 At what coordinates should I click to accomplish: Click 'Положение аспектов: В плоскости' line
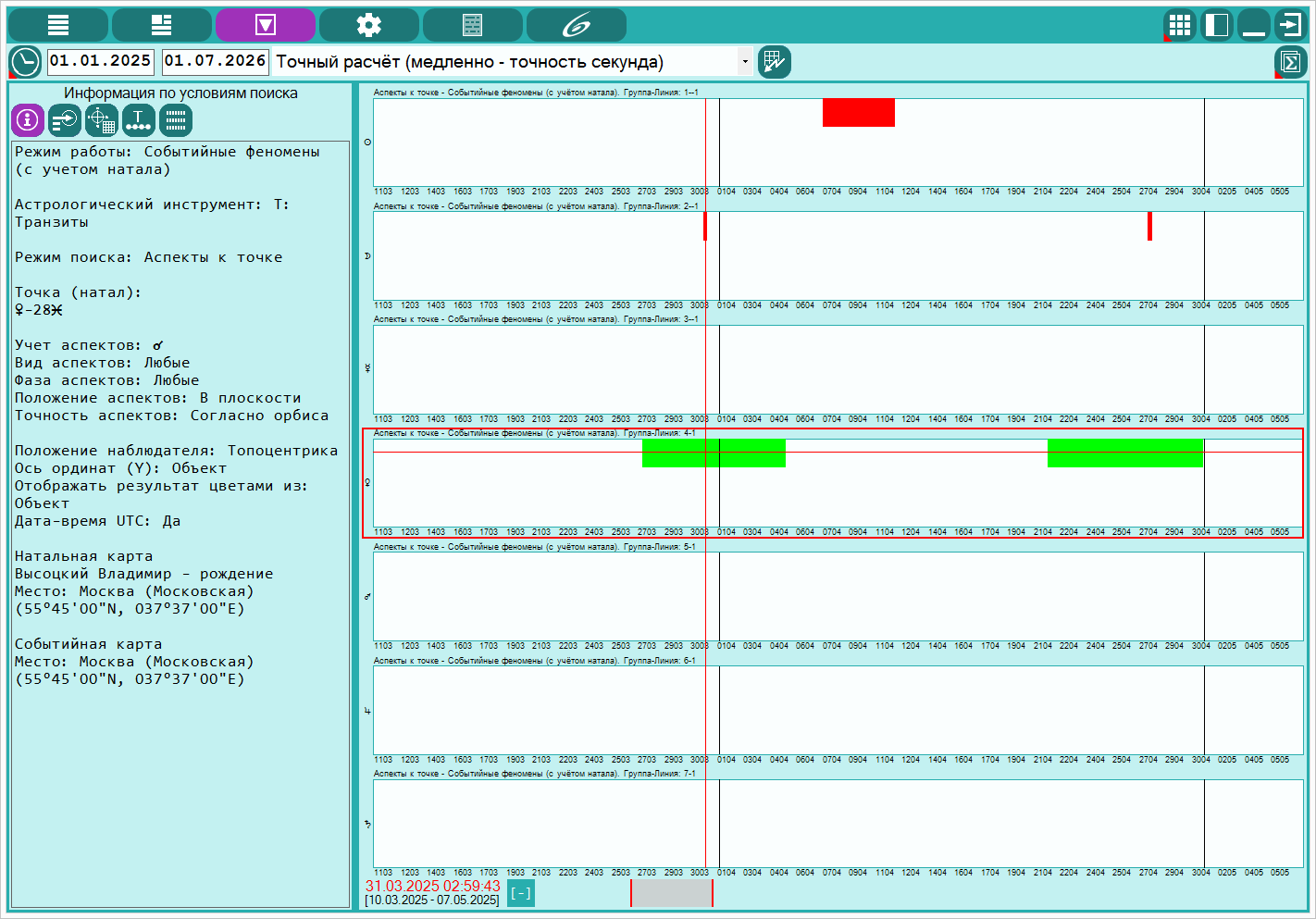(x=157, y=398)
